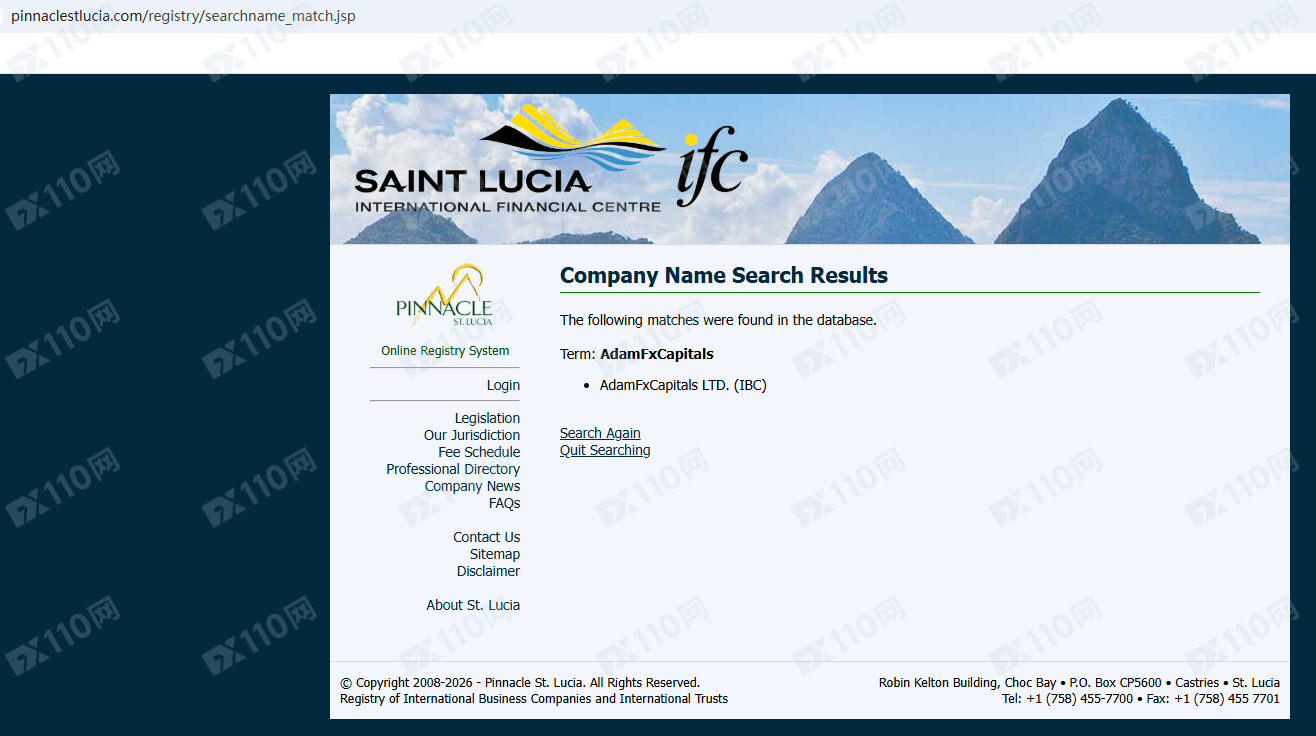View the Disclaimer page
Image resolution: width=1316 pixels, height=736 pixels.
pos(488,571)
